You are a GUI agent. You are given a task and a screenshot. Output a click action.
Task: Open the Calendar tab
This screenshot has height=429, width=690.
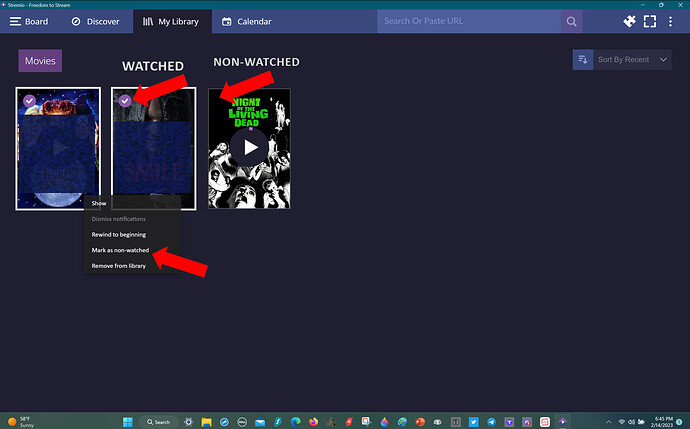[247, 22]
